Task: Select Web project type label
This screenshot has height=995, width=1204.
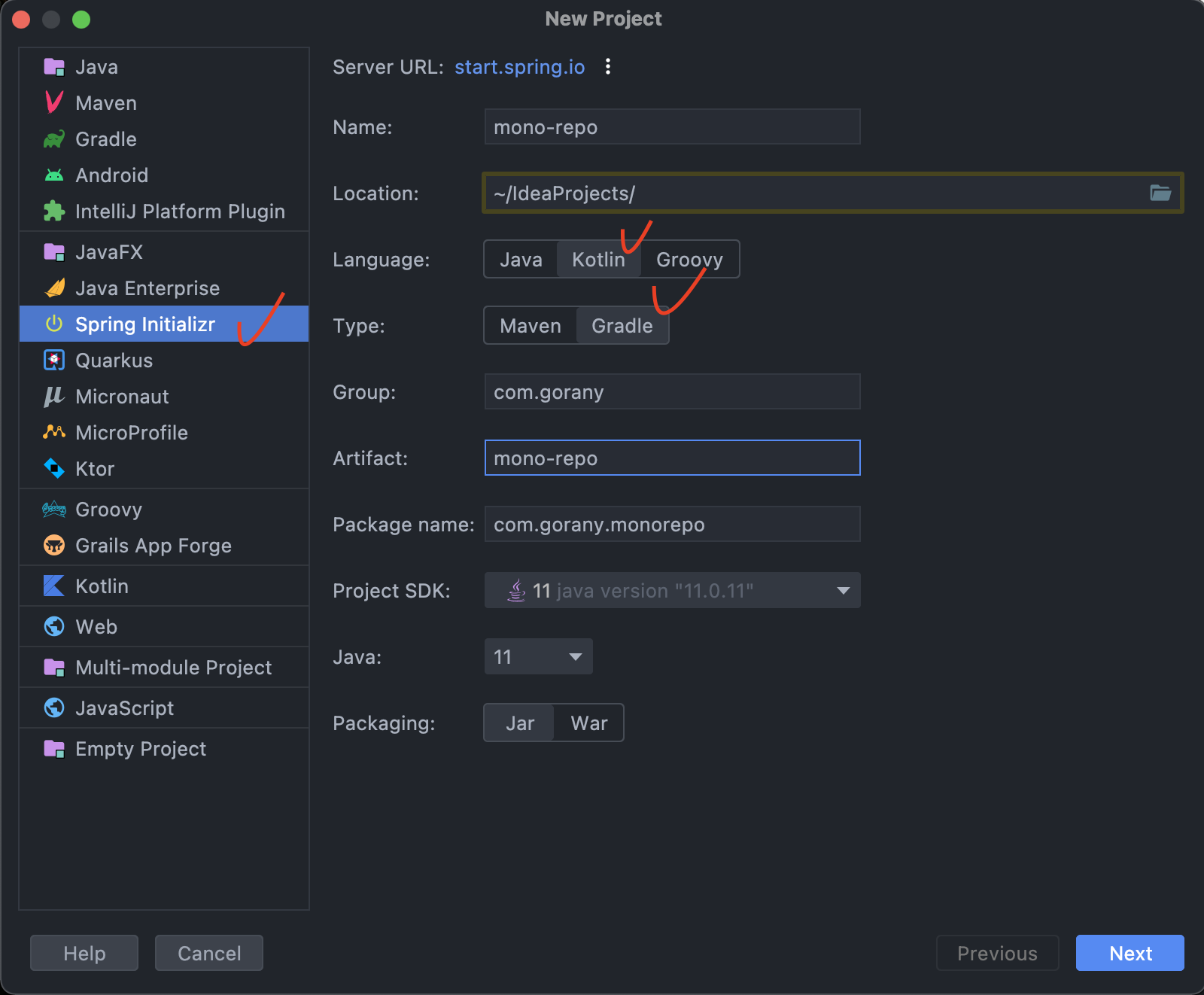Action: [x=96, y=627]
